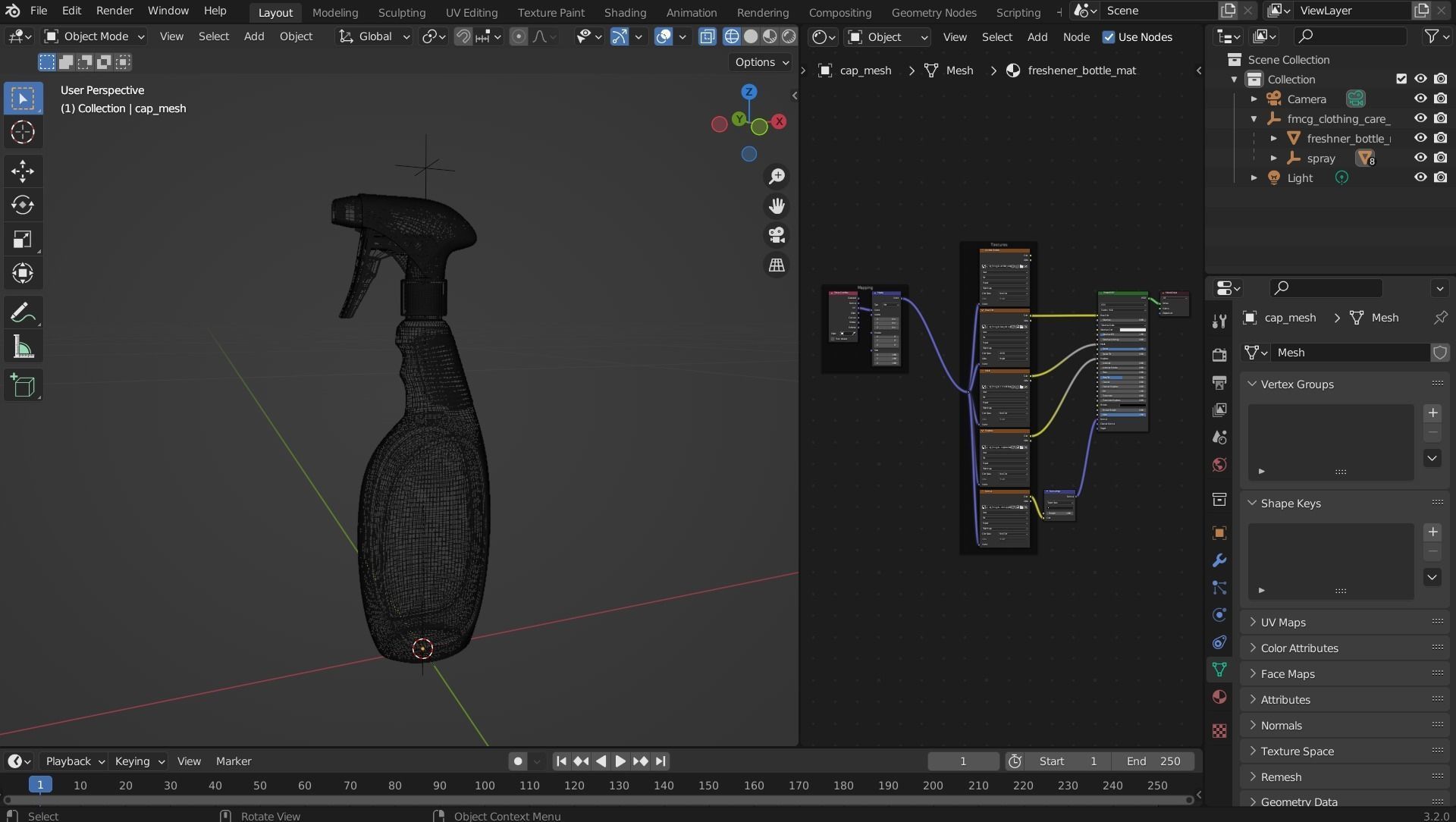Image resolution: width=1456 pixels, height=822 pixels.
Task: Open the Render menu
Action: [x=115, y=11]
